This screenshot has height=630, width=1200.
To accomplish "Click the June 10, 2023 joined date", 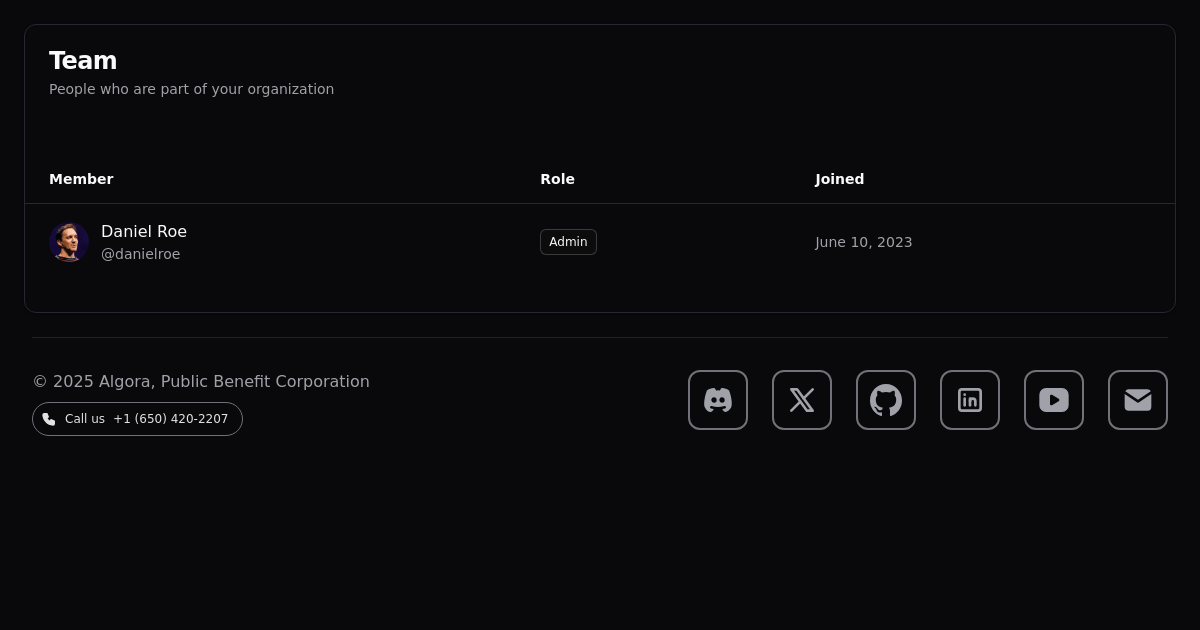I will coord(863,242).
